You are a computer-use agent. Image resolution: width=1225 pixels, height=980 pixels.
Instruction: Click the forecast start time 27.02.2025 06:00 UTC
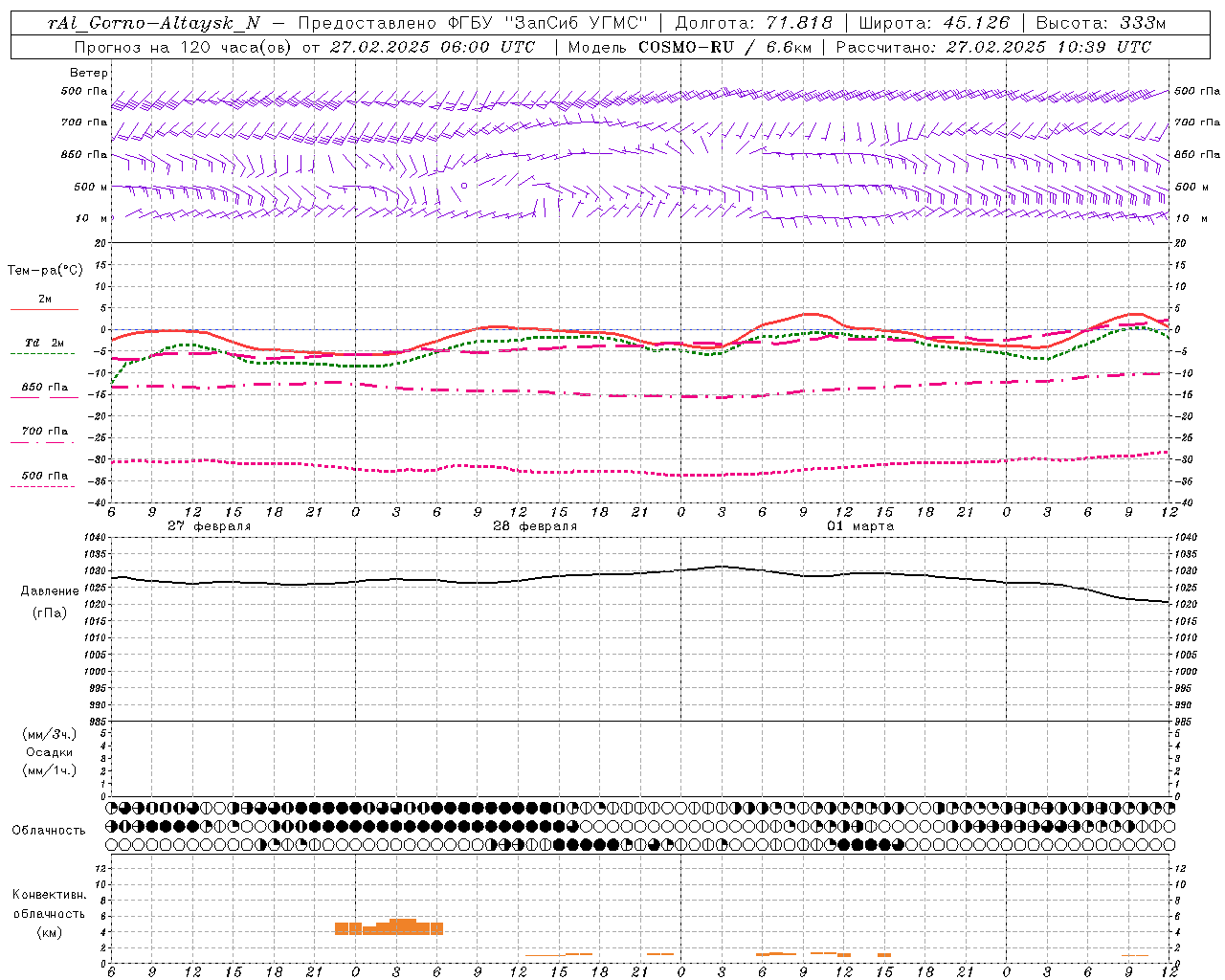point(433,47)
